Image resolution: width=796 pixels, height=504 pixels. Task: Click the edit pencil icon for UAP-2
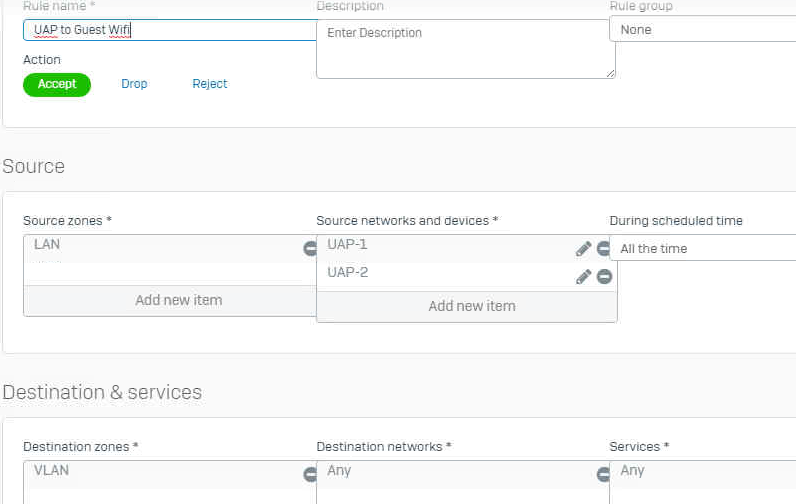coord(583,277)
